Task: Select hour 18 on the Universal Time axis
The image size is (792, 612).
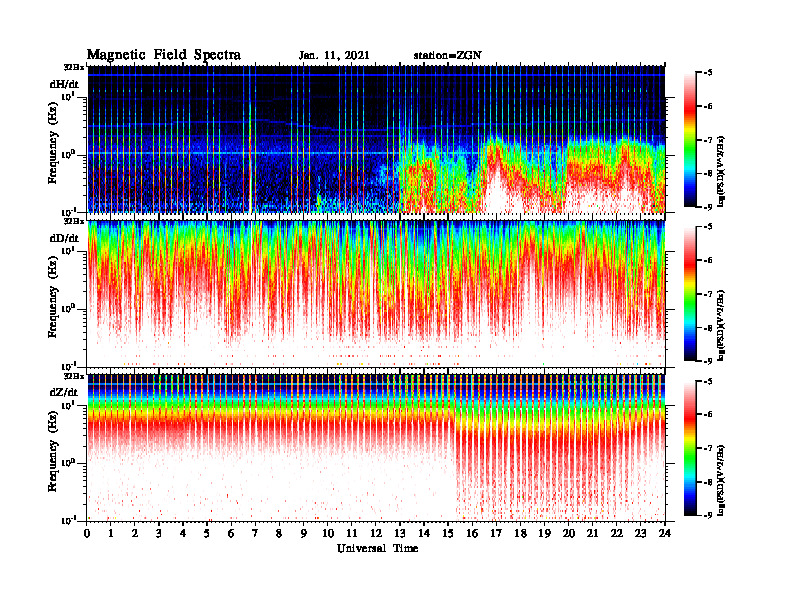Action: tap(520, 534)
